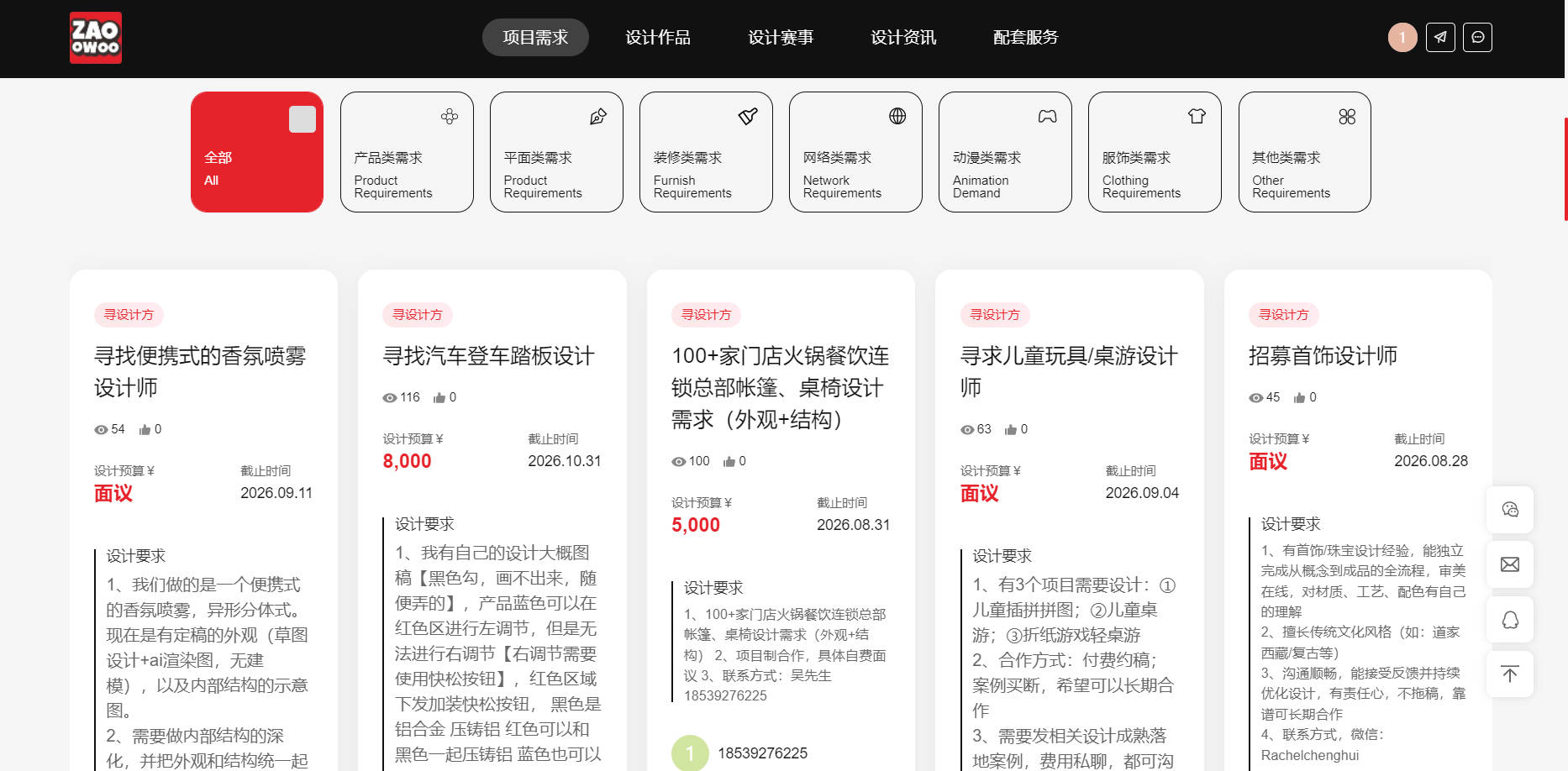Select the 产品类需求 Product Requirements category
This screenshot has height=771, width=1568.
[x=407, y=152]
